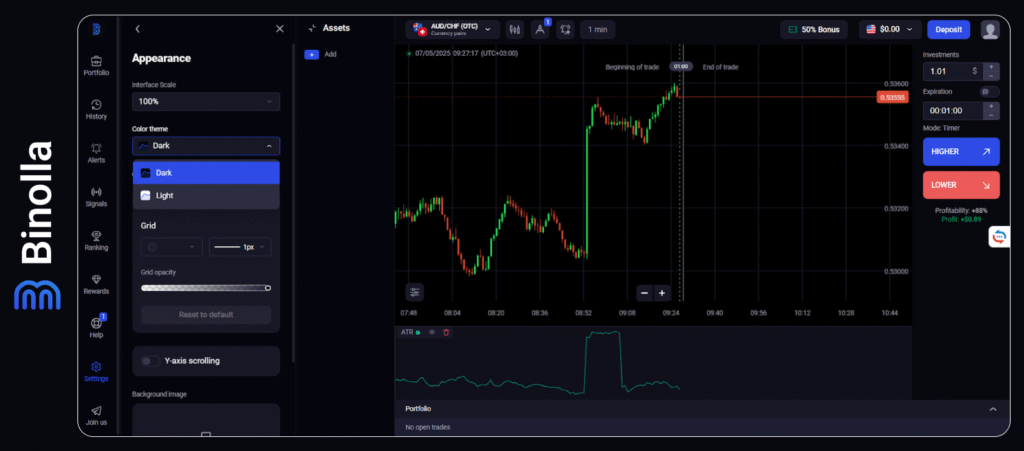Hide the ATR indicator using eye icon

[x=432, y=332]
